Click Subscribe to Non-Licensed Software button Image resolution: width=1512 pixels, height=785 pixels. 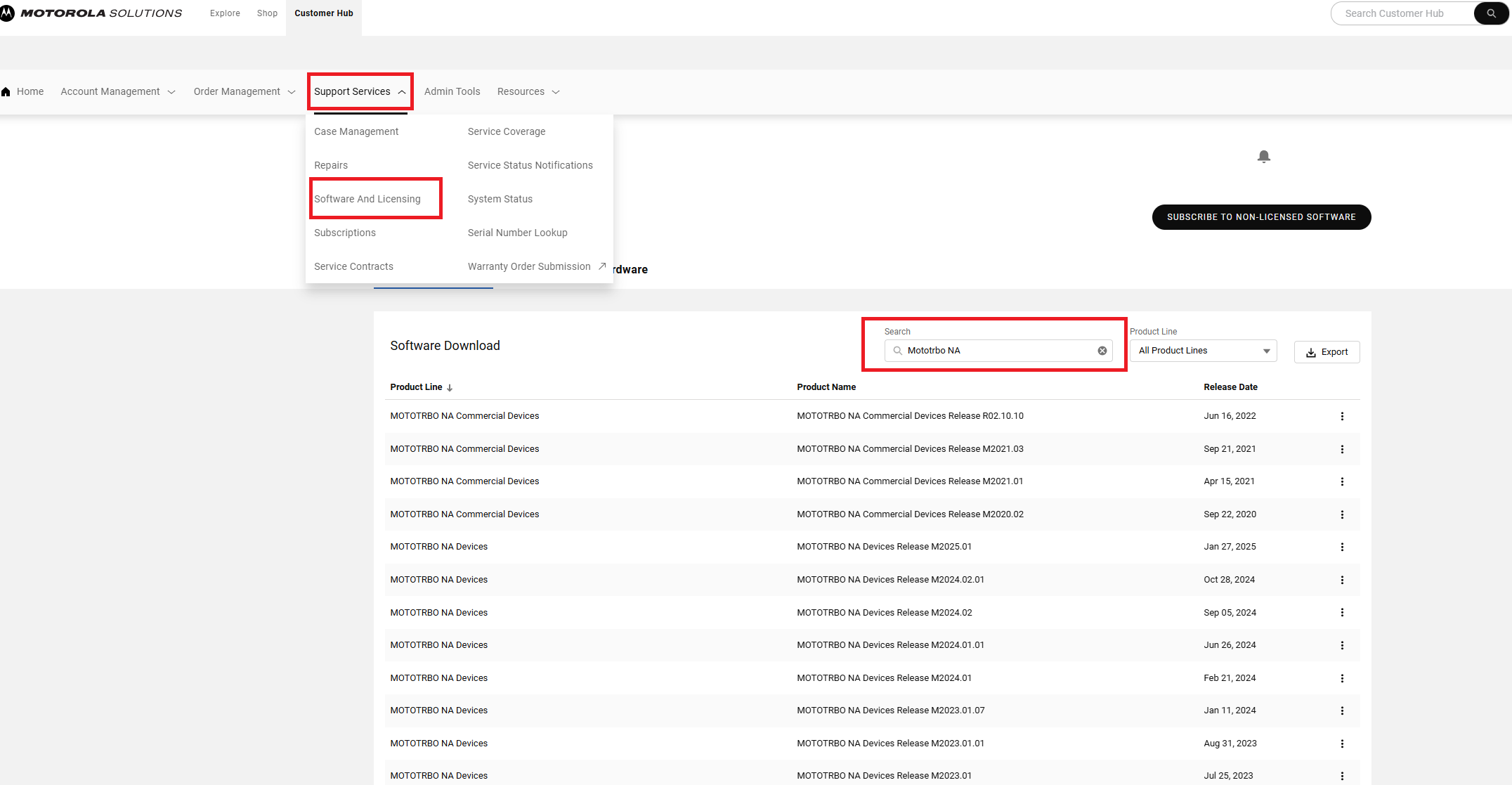(1261, 217)
